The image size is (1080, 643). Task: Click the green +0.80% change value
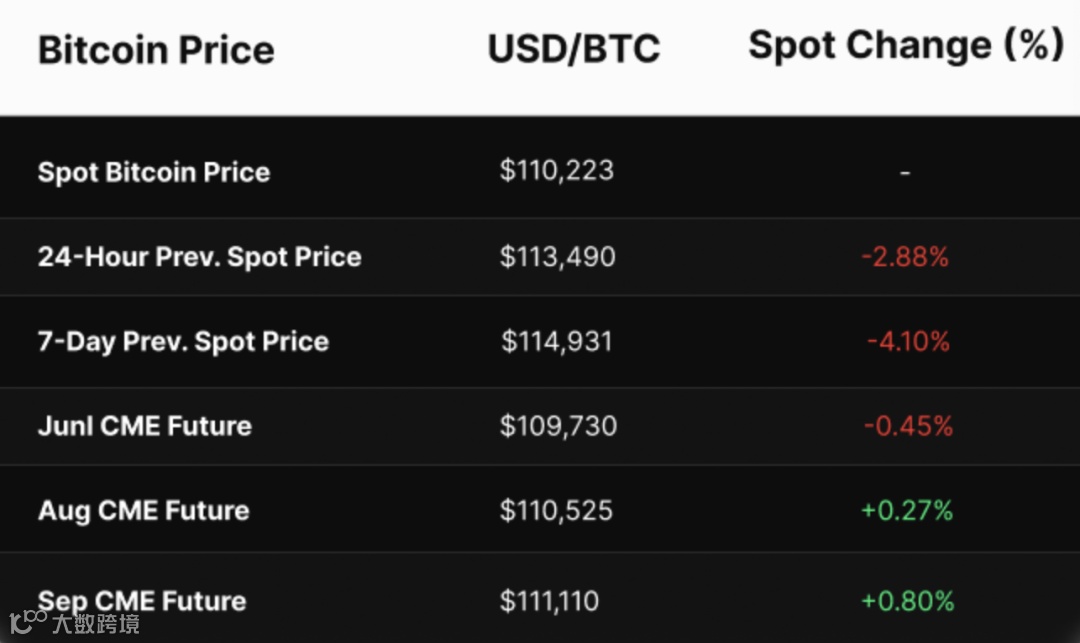pos(907,601)
